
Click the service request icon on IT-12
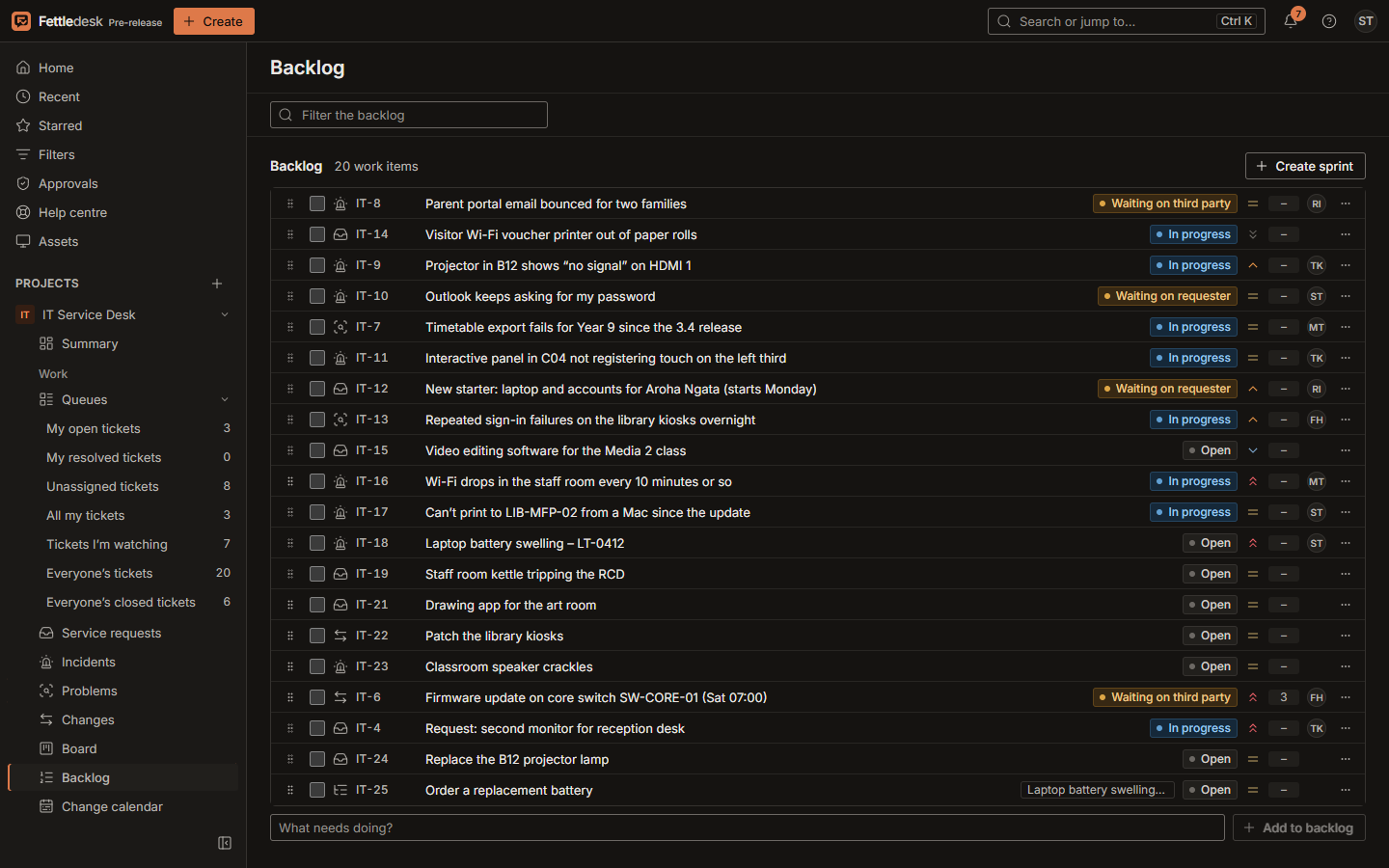coord(340,389)
